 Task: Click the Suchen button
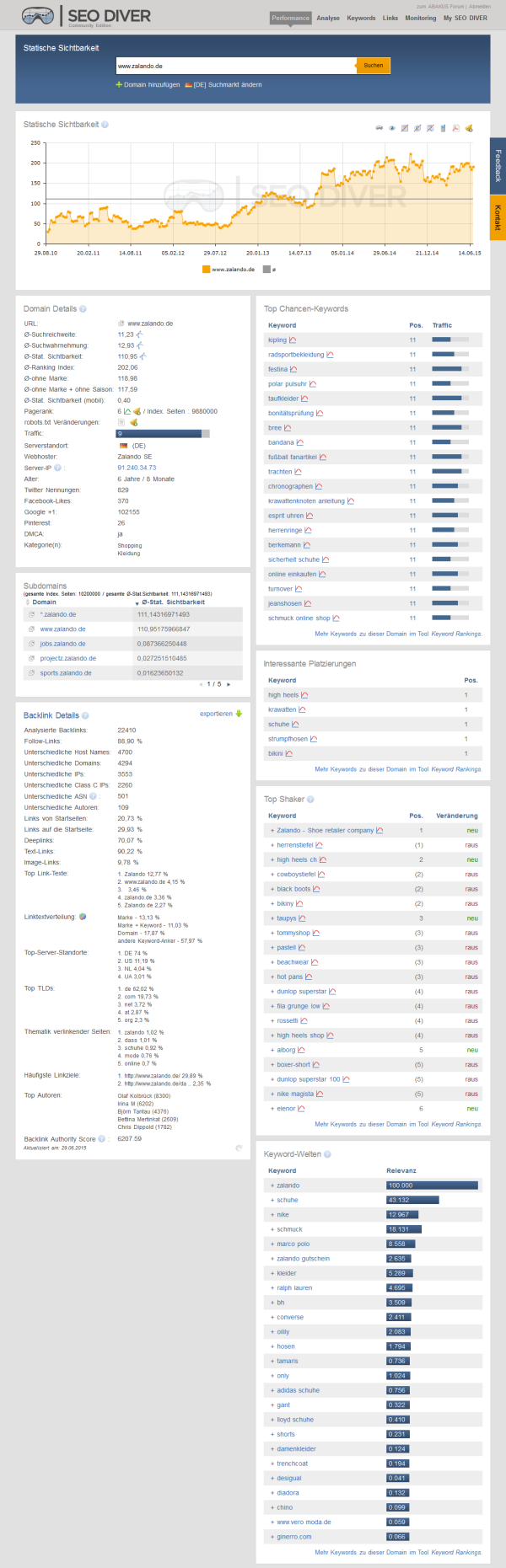[x=374, y=66]
